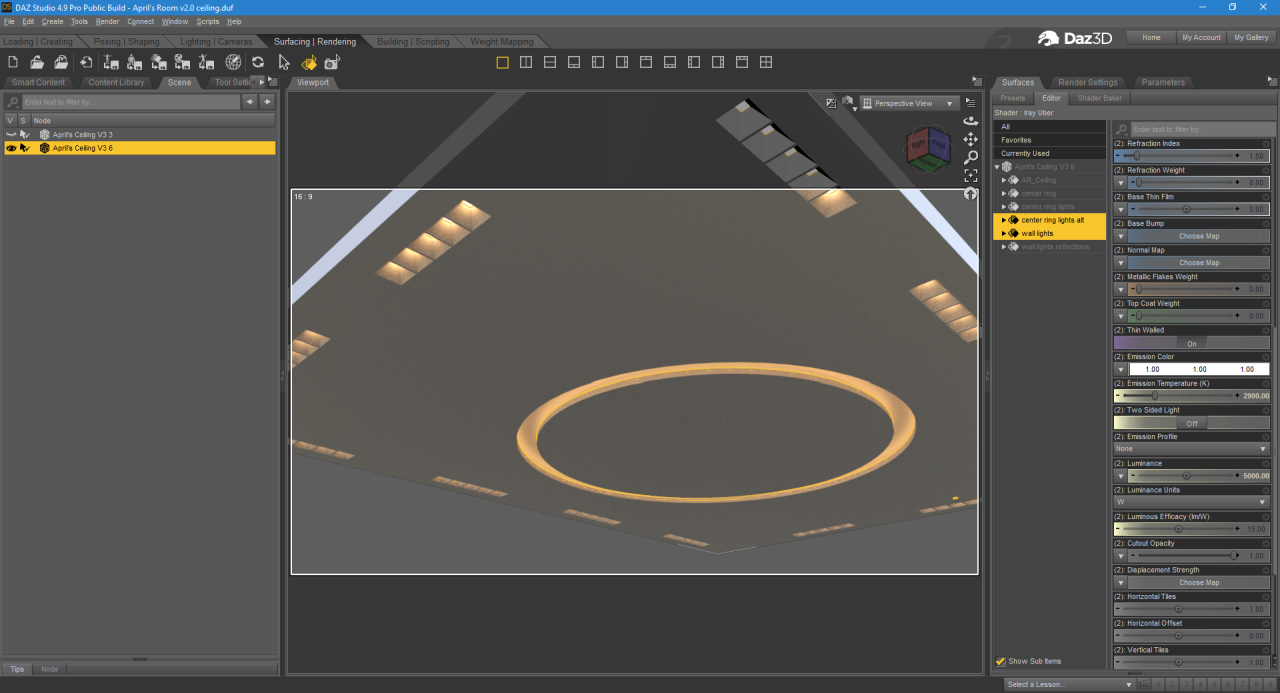Collapse April's Ceiling V3 6 surfaces tree

(997, 167)
